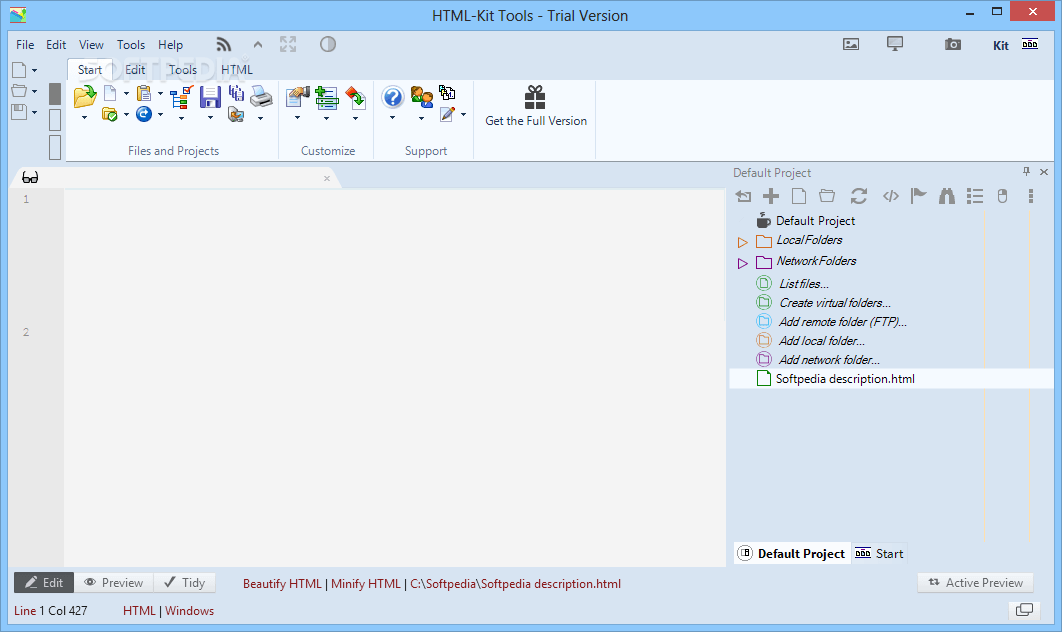Open dropdown beside left sidebar save icon
Viewport: 1062px width, 632px height.
tap(35, 112)
